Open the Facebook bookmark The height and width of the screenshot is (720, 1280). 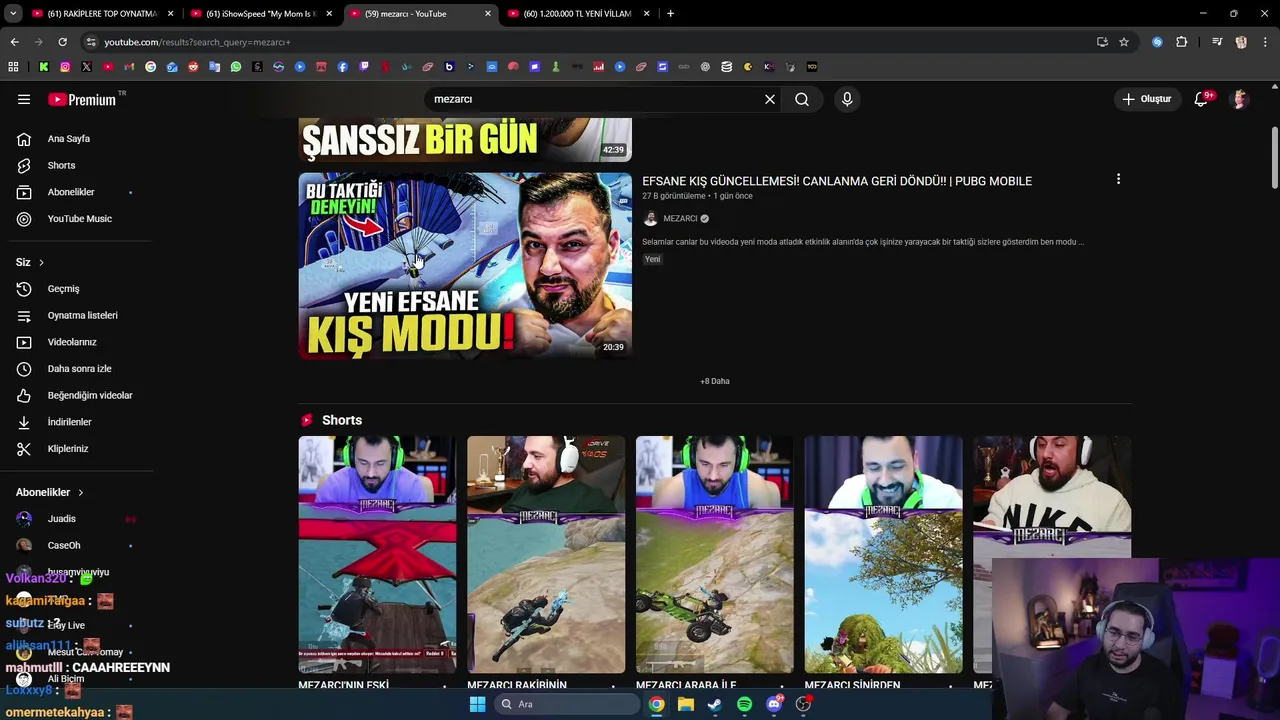click(343, 67)
